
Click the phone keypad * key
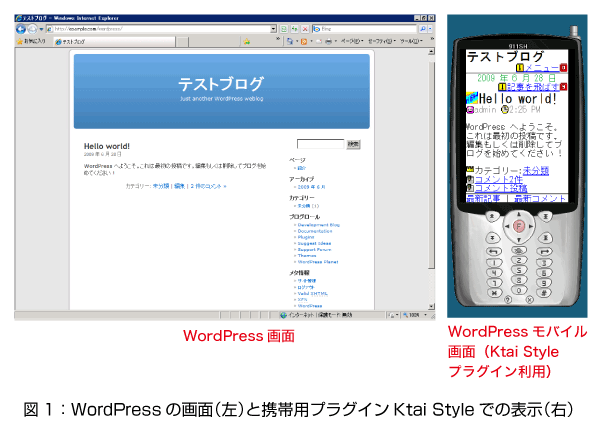[x=494, y=292]
